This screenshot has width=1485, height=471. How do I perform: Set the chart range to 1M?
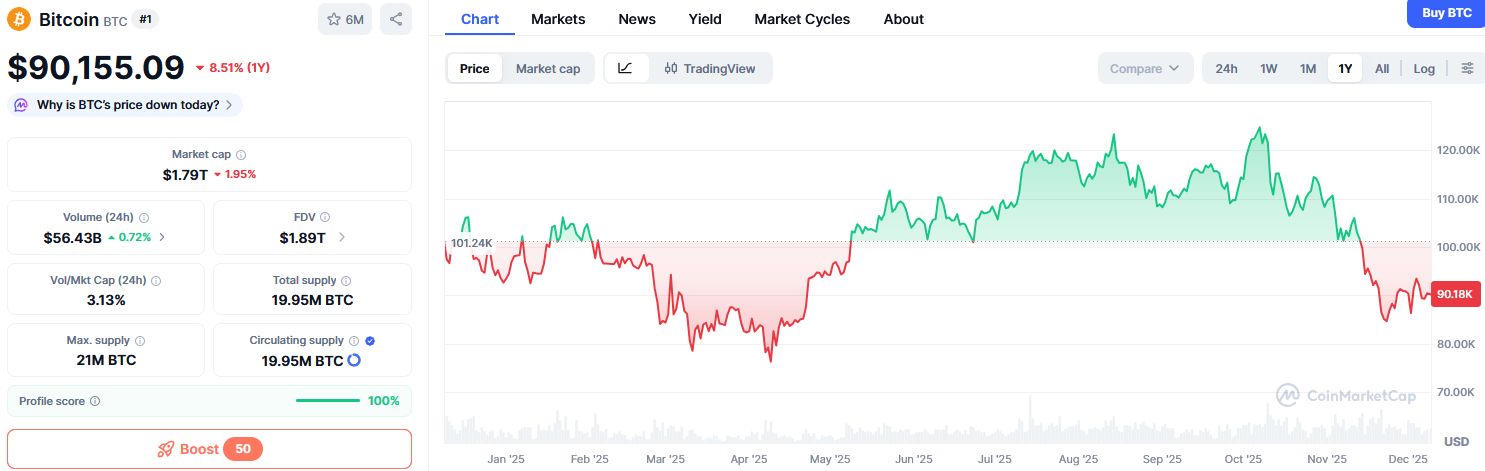point(1307,68)
